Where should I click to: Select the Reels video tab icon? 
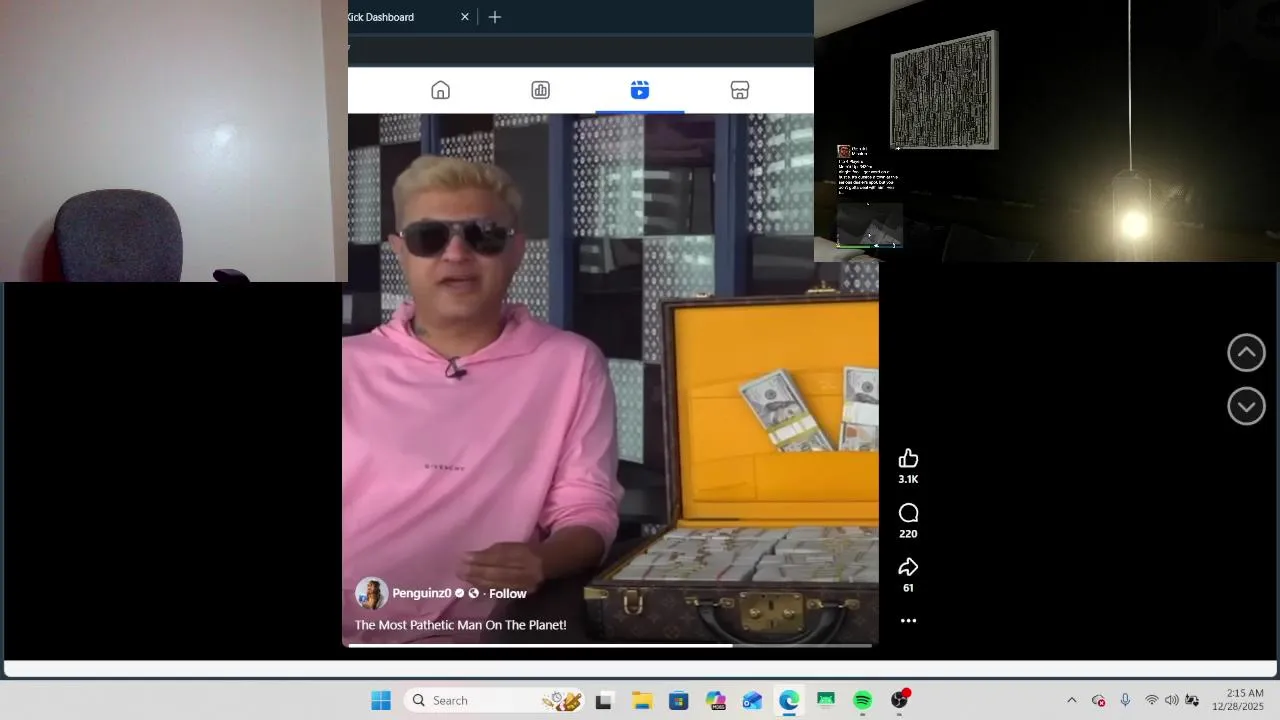[640, 91]
